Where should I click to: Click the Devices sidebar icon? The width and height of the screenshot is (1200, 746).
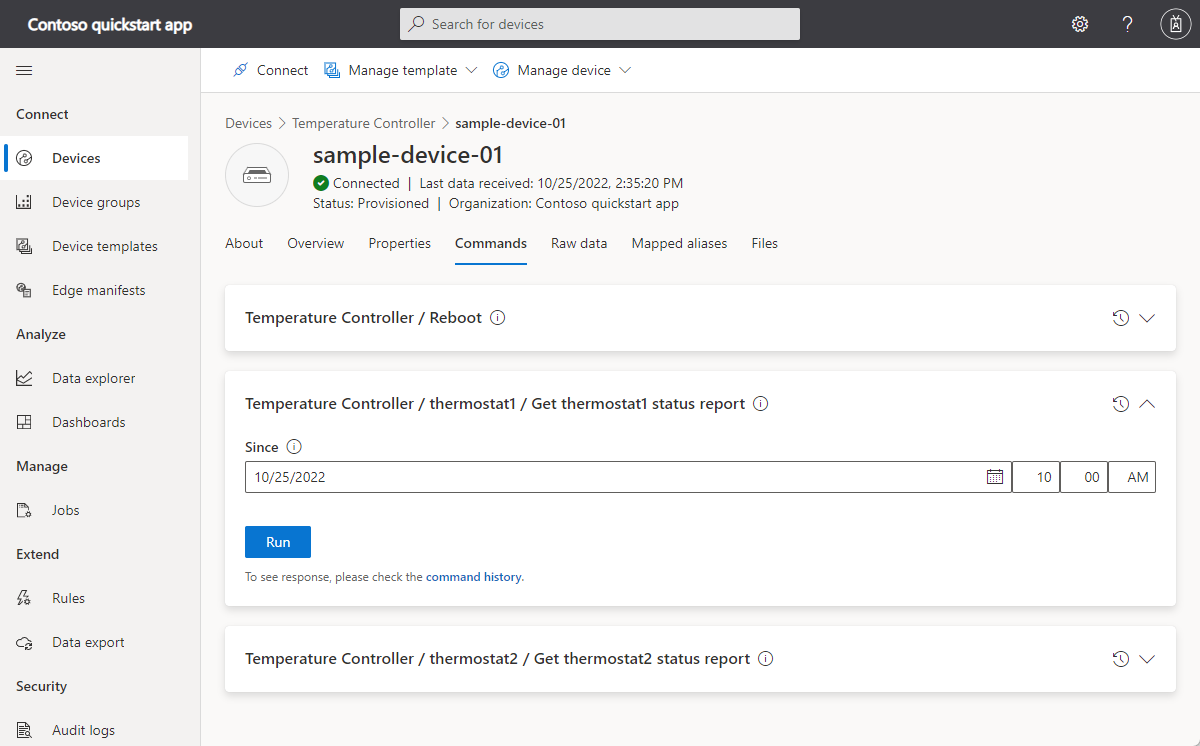click(x=25, y=158)
